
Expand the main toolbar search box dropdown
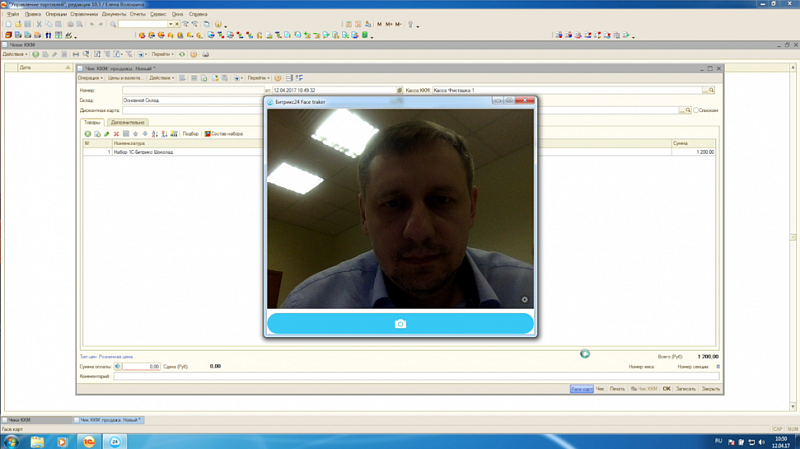(x=170, y=24)
